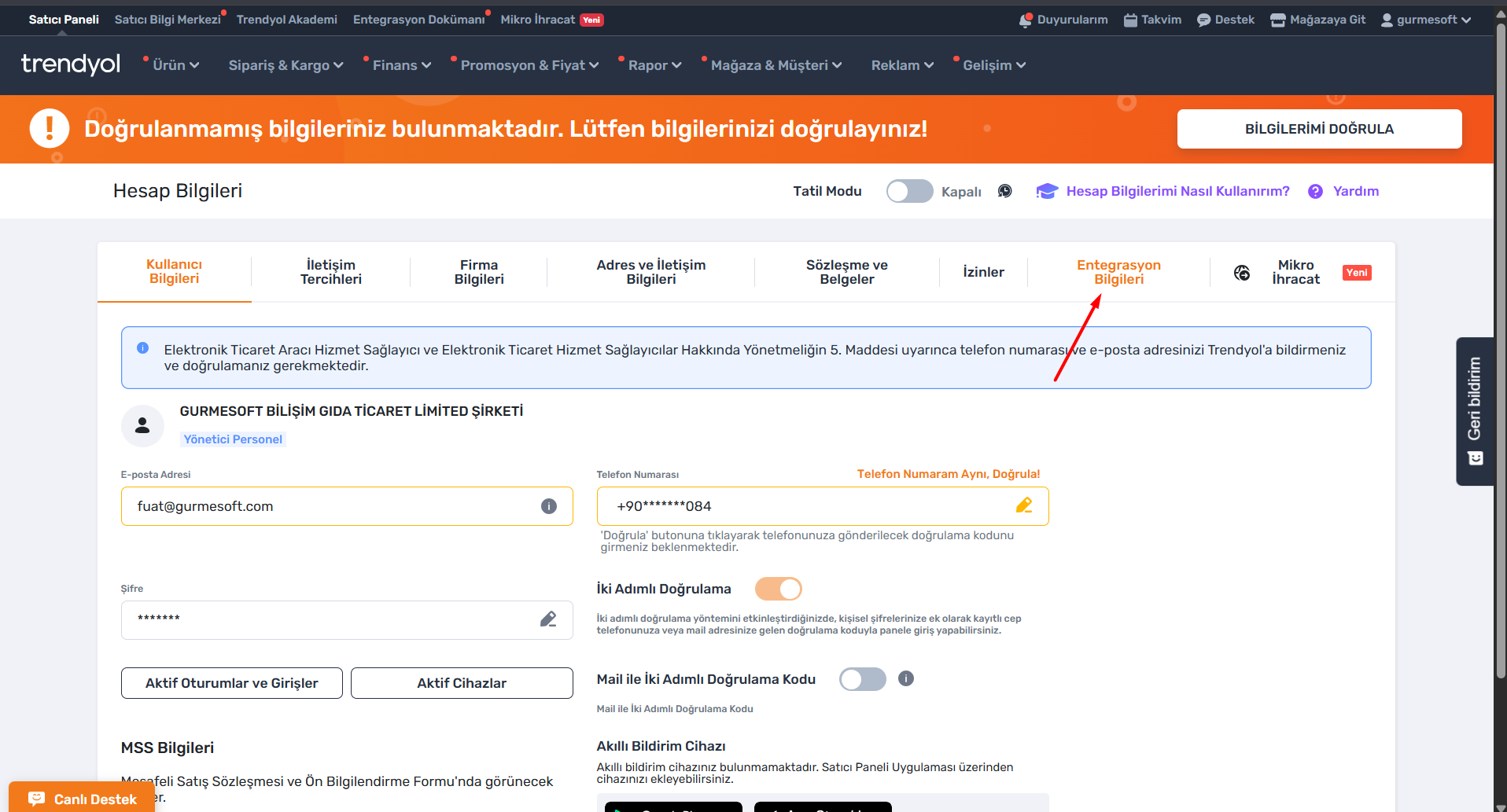
Task: Open the Aktif Cihazlar button
Action: 462,683
